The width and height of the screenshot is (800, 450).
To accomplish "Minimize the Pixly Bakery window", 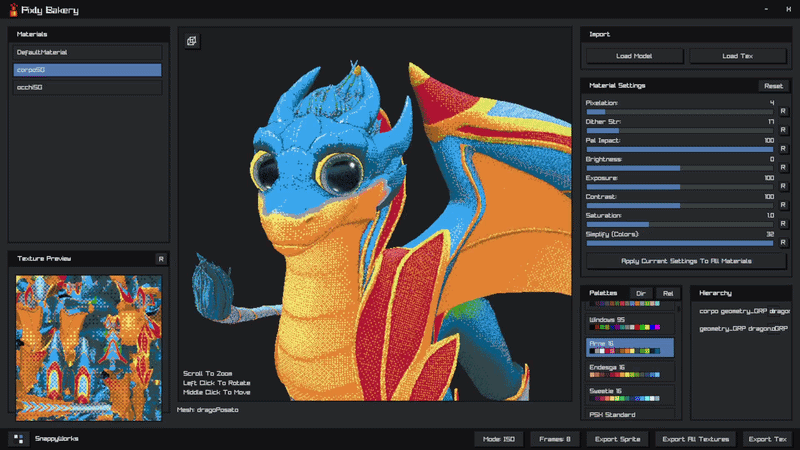I will tap(766, 9).
